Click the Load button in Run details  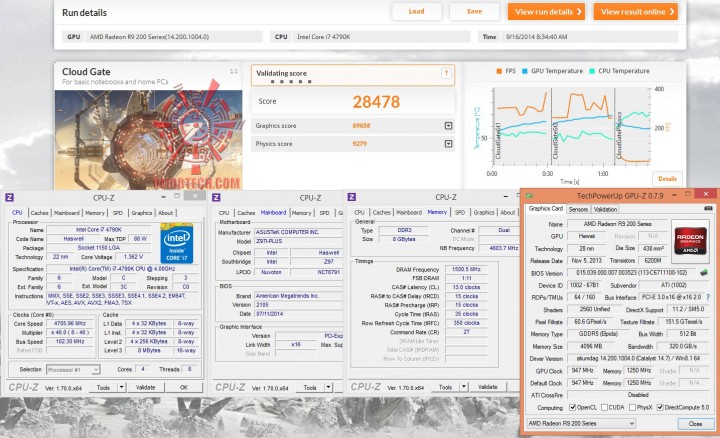point(416,11)
